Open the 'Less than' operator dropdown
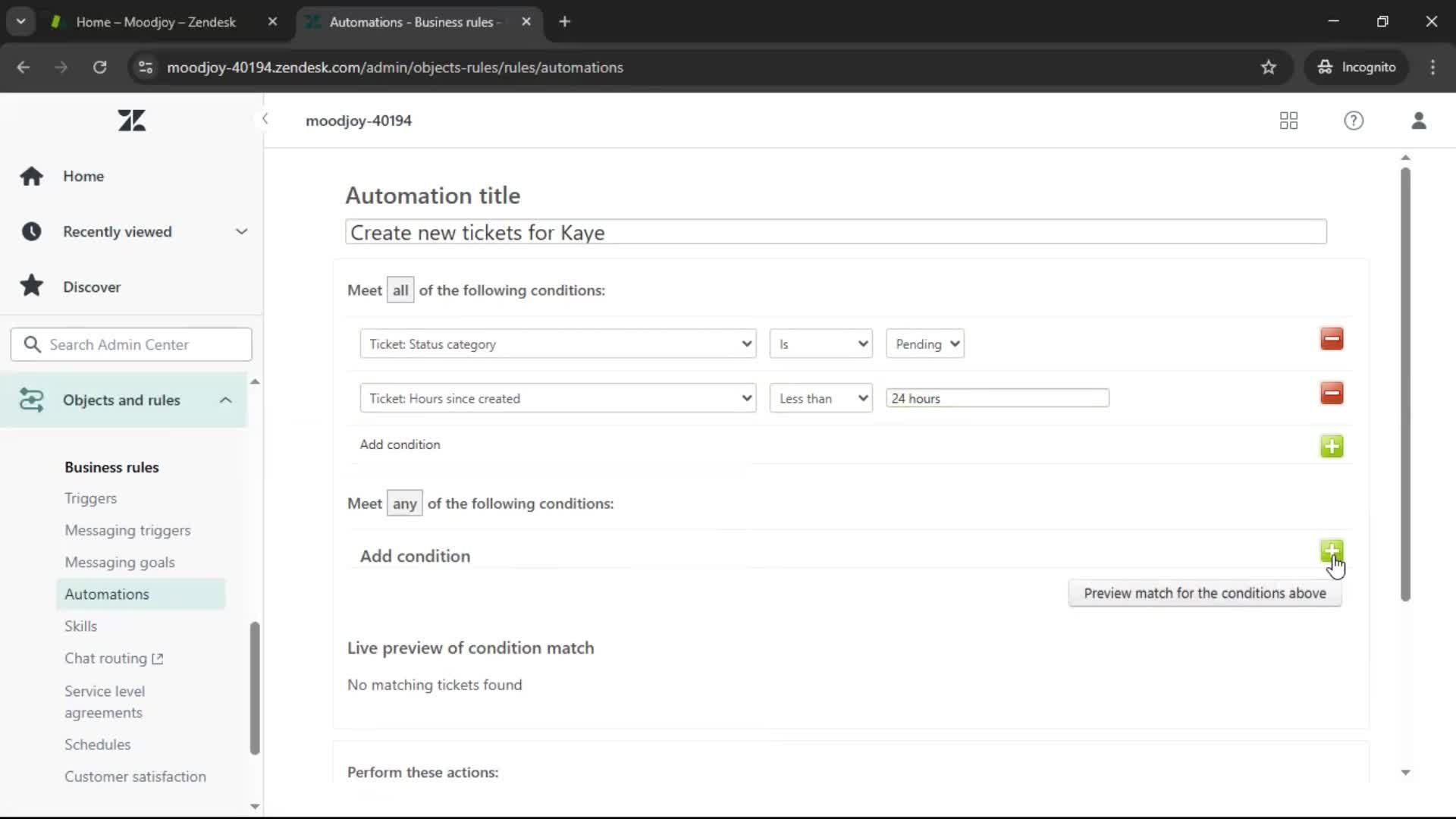Screen dimensions: 1456x819 point(821,398)
